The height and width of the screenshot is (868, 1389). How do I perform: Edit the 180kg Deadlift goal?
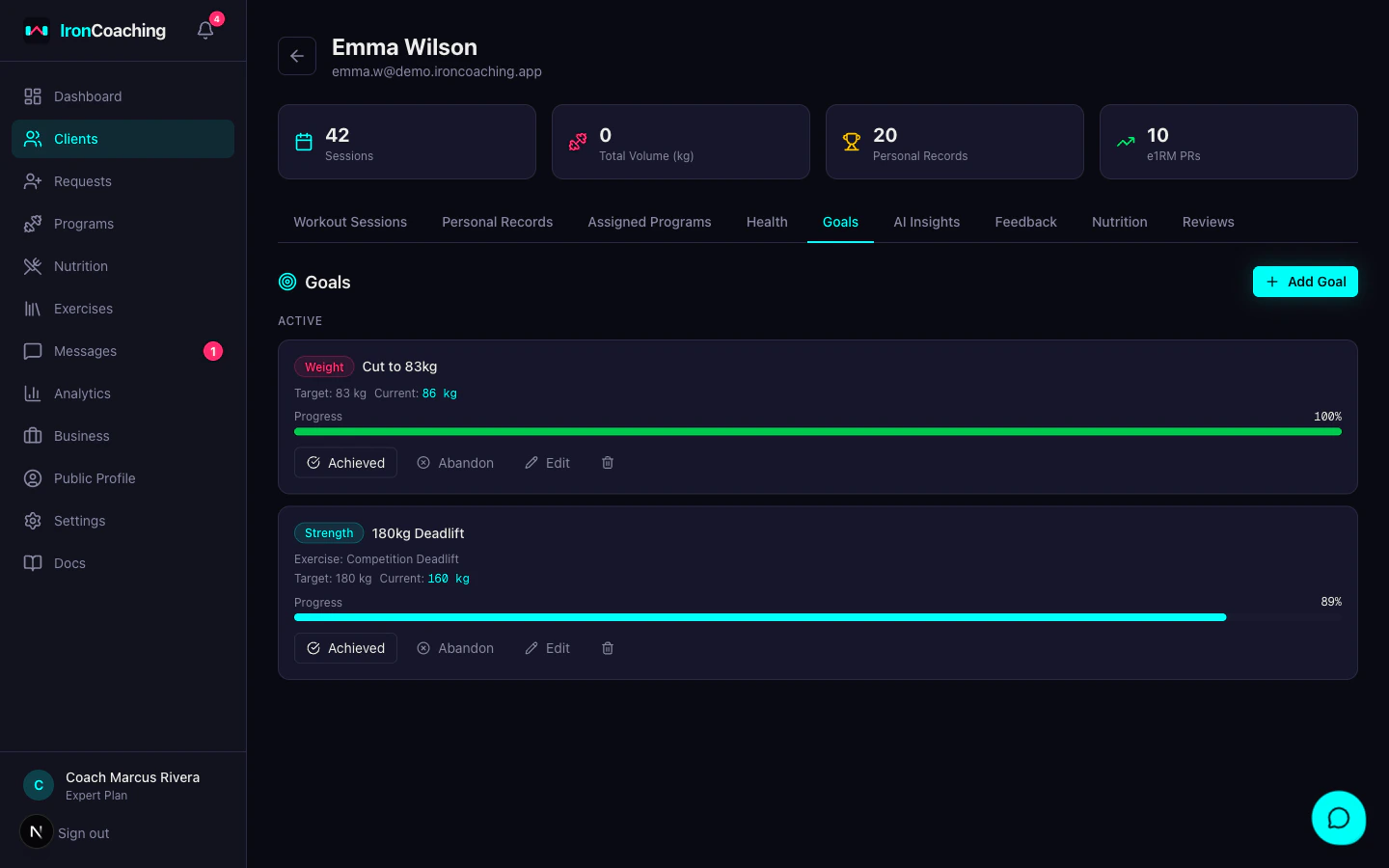547,647
